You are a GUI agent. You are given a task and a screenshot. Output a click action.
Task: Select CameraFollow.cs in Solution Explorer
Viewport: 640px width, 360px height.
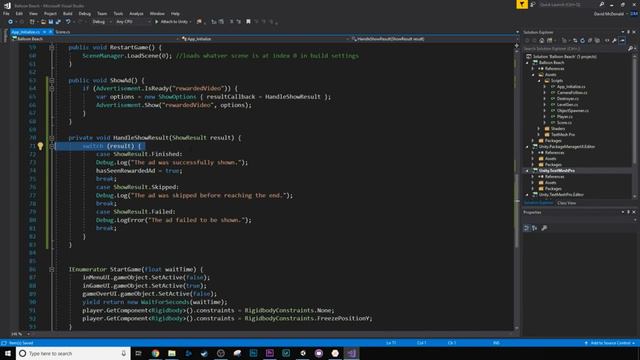pyautogui.click(x=572, y=93)
